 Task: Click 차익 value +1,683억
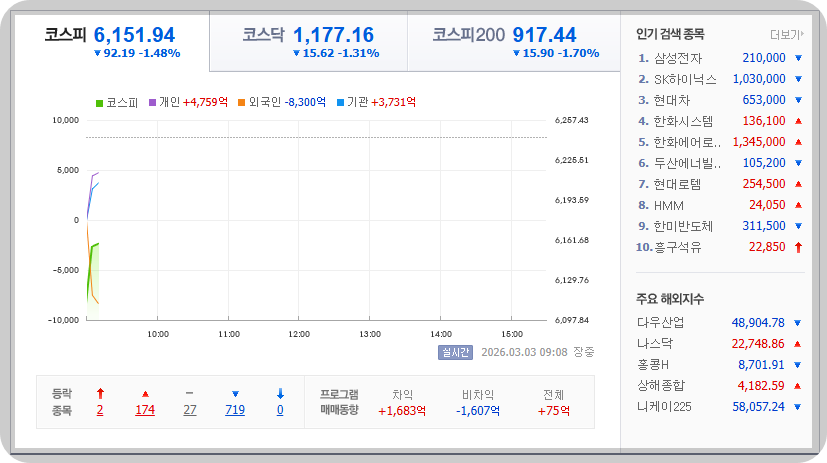tap(402, 411)
